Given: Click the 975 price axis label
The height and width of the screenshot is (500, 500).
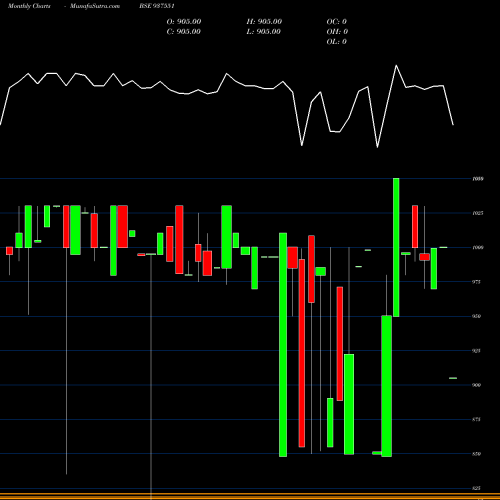Looking at the screenshot, I should pos(477,282).
